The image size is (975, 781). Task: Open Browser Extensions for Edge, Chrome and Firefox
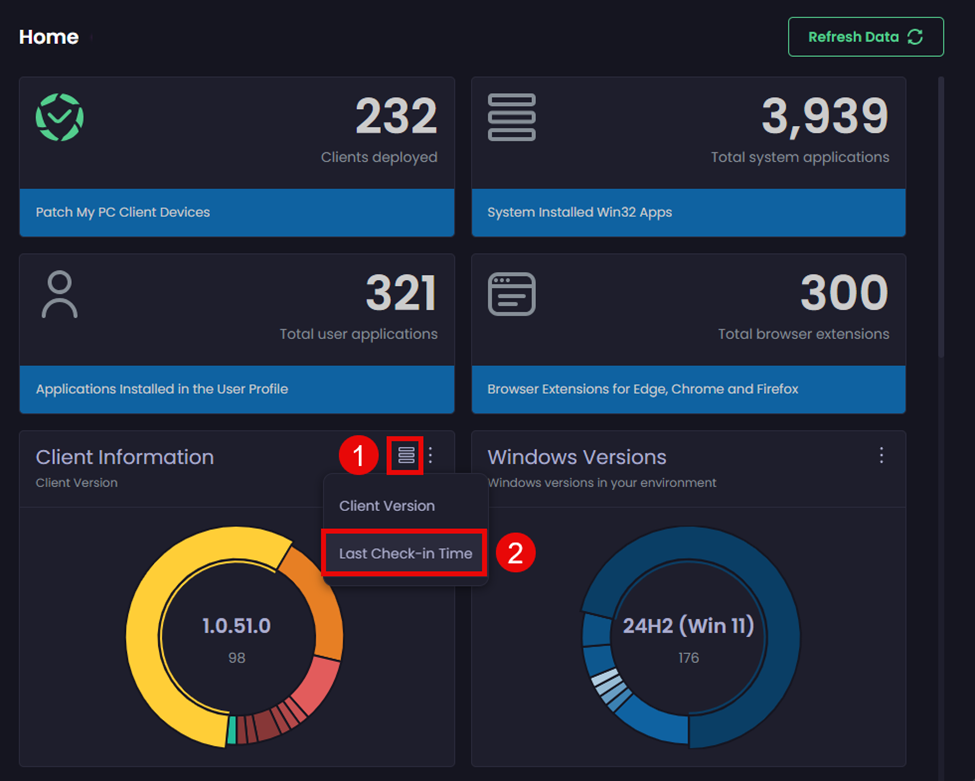point(642,389)
